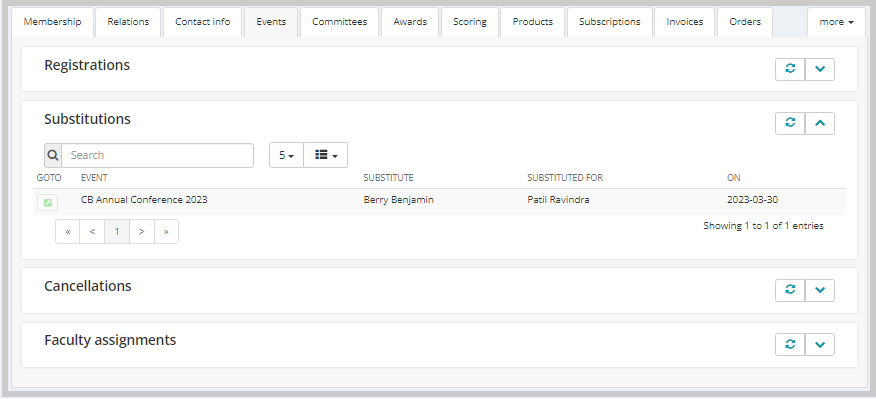
Task: Focus the Substitutions search field
Action: pyautogui.click(x=158, y=155)
